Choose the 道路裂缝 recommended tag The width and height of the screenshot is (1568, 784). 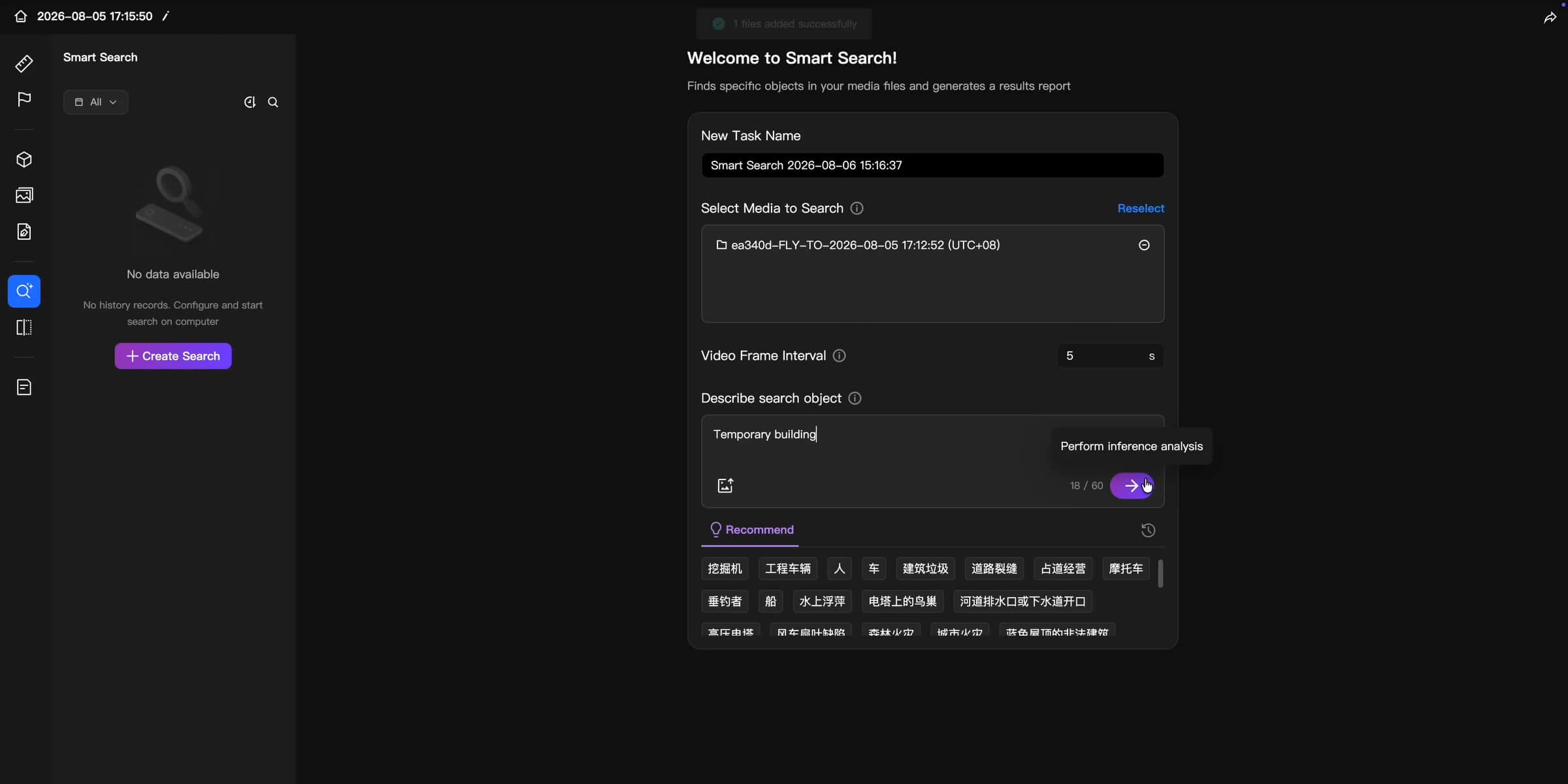(994, 568)
